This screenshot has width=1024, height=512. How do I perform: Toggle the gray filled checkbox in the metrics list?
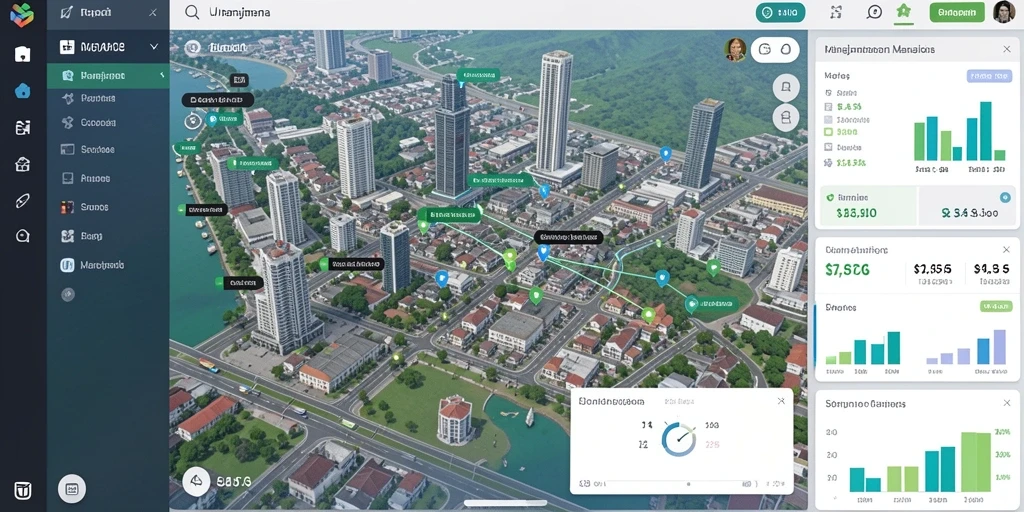coord(828,120)
